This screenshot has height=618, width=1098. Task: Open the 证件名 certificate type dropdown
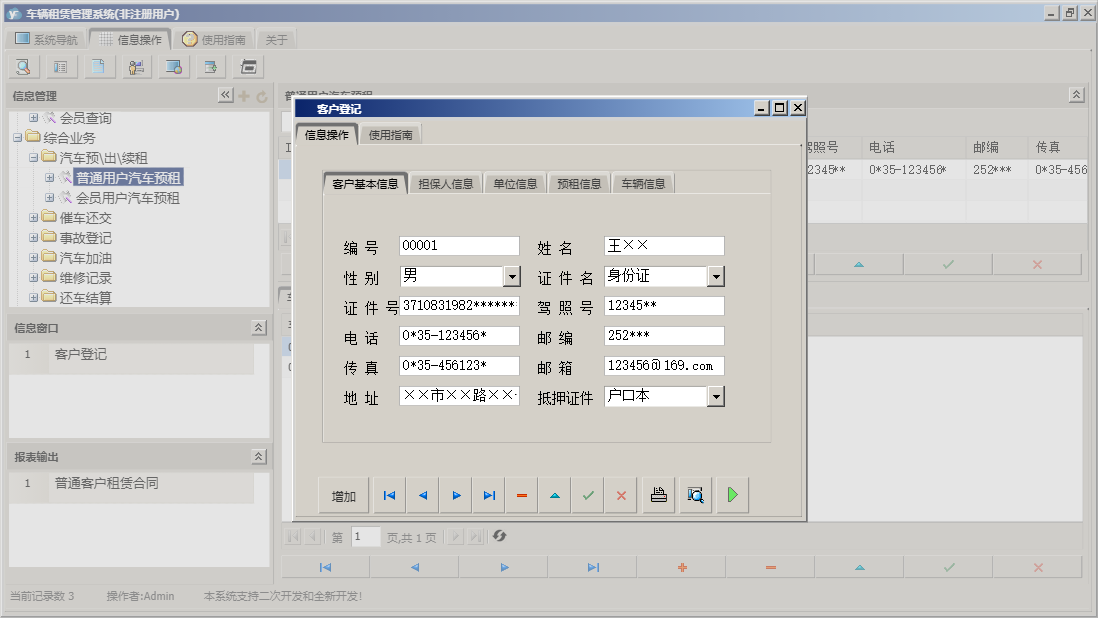point(714,275)
